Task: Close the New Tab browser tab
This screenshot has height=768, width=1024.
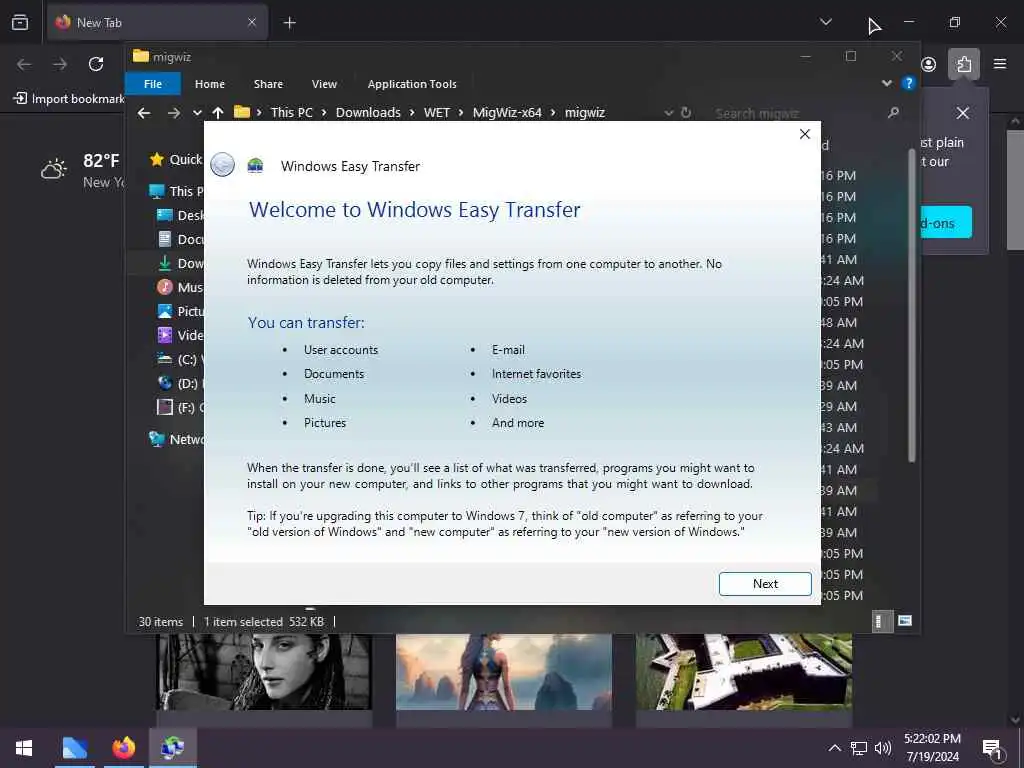Action: [x=251, y=22]
